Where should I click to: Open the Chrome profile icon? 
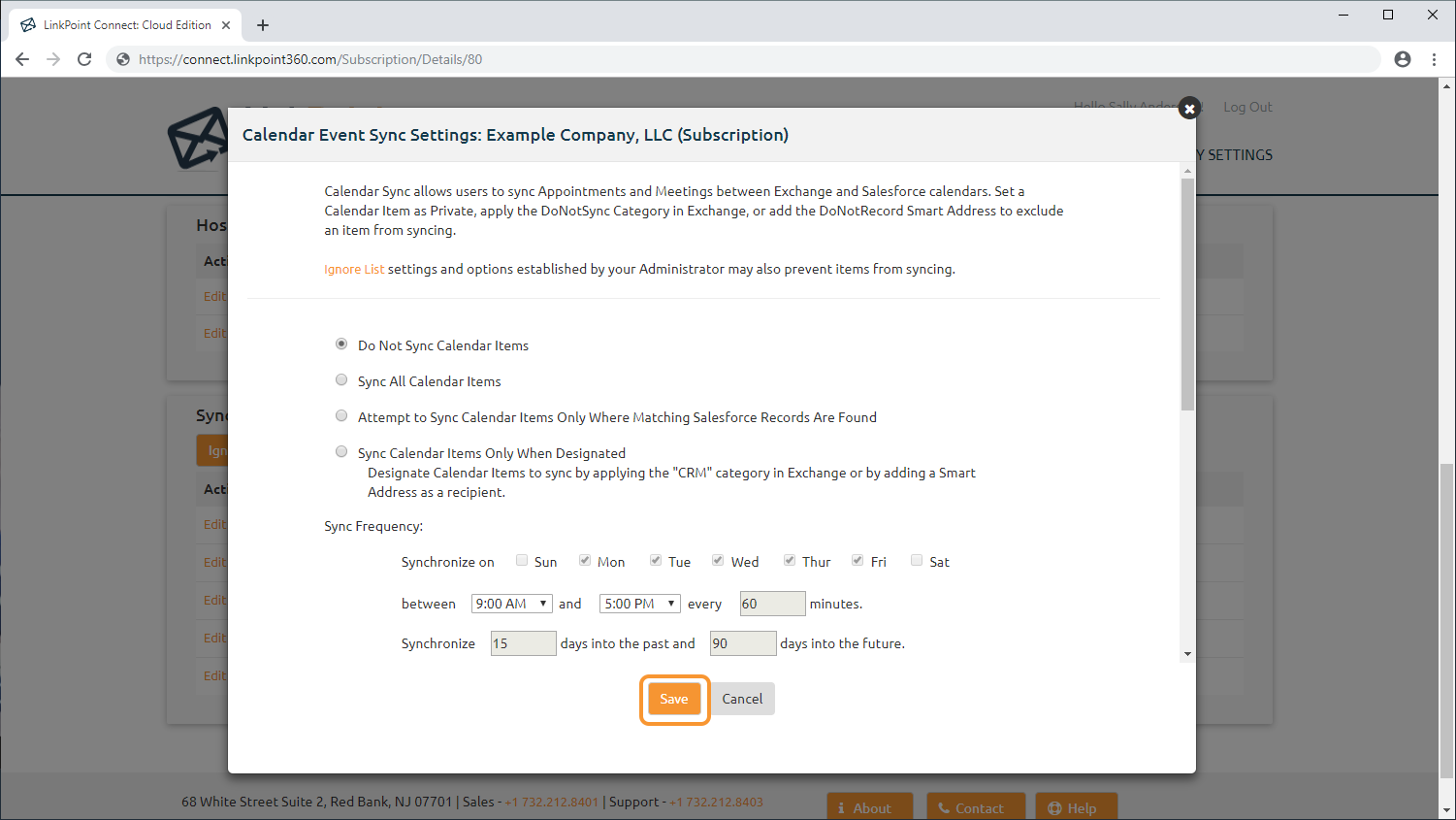(1403, 59)
